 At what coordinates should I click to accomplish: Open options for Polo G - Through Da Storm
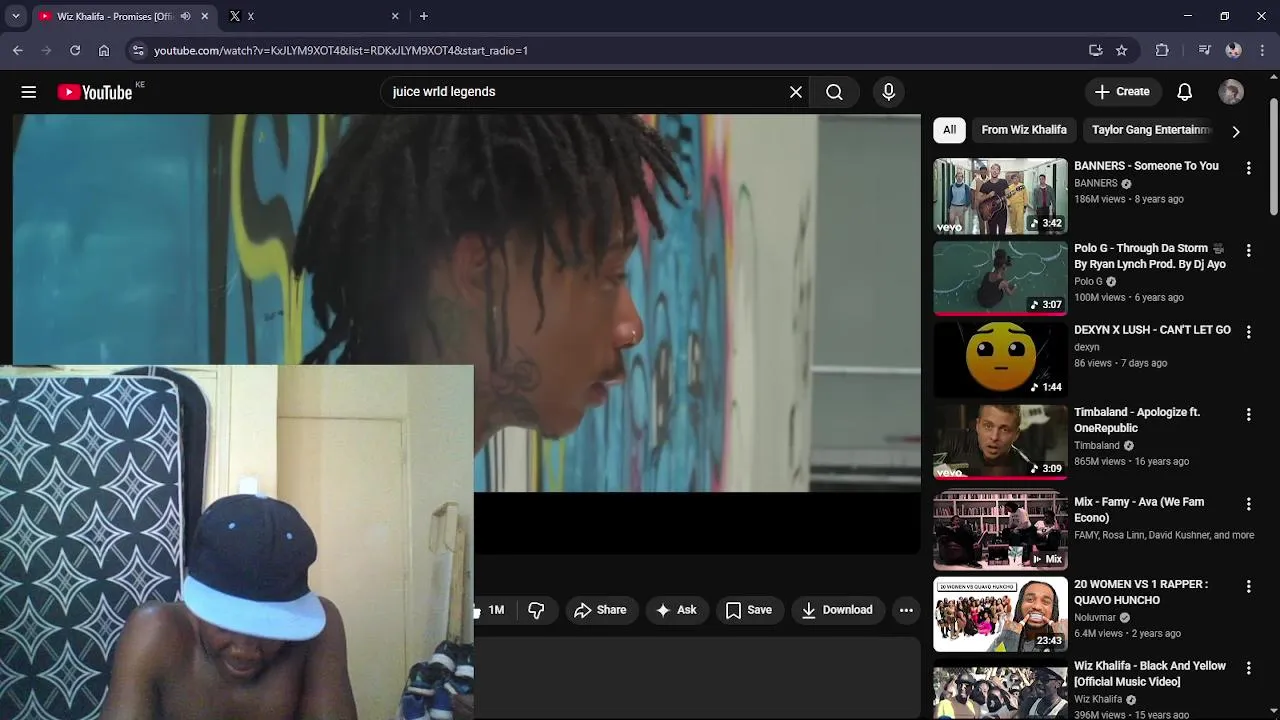[x=1248, y=250]
